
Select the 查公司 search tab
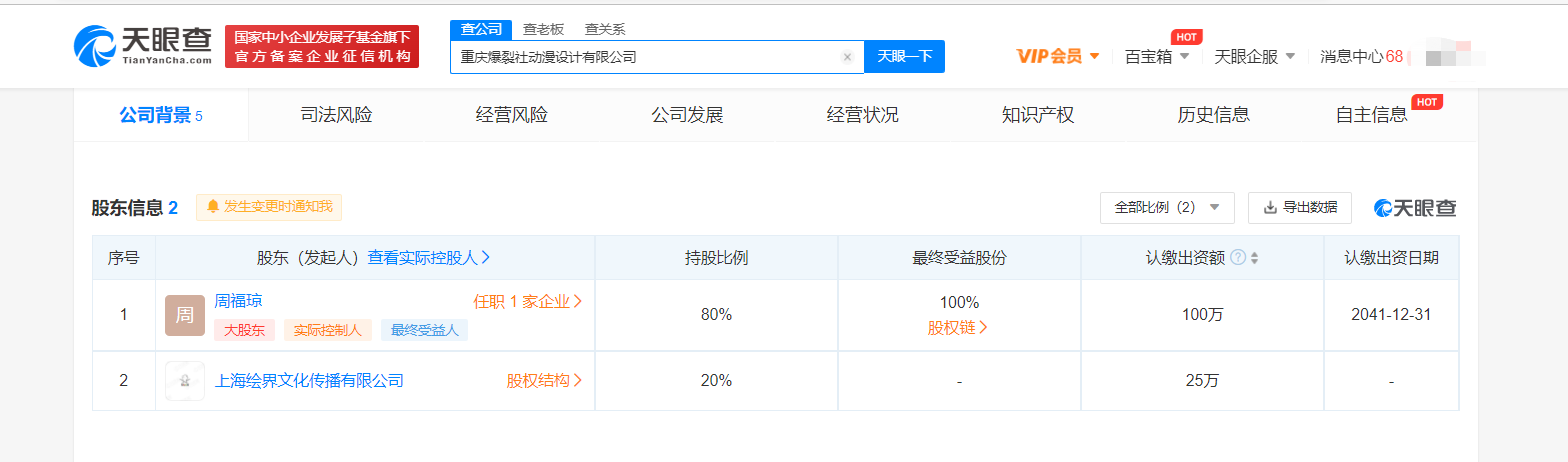click(x=481, y=30)
